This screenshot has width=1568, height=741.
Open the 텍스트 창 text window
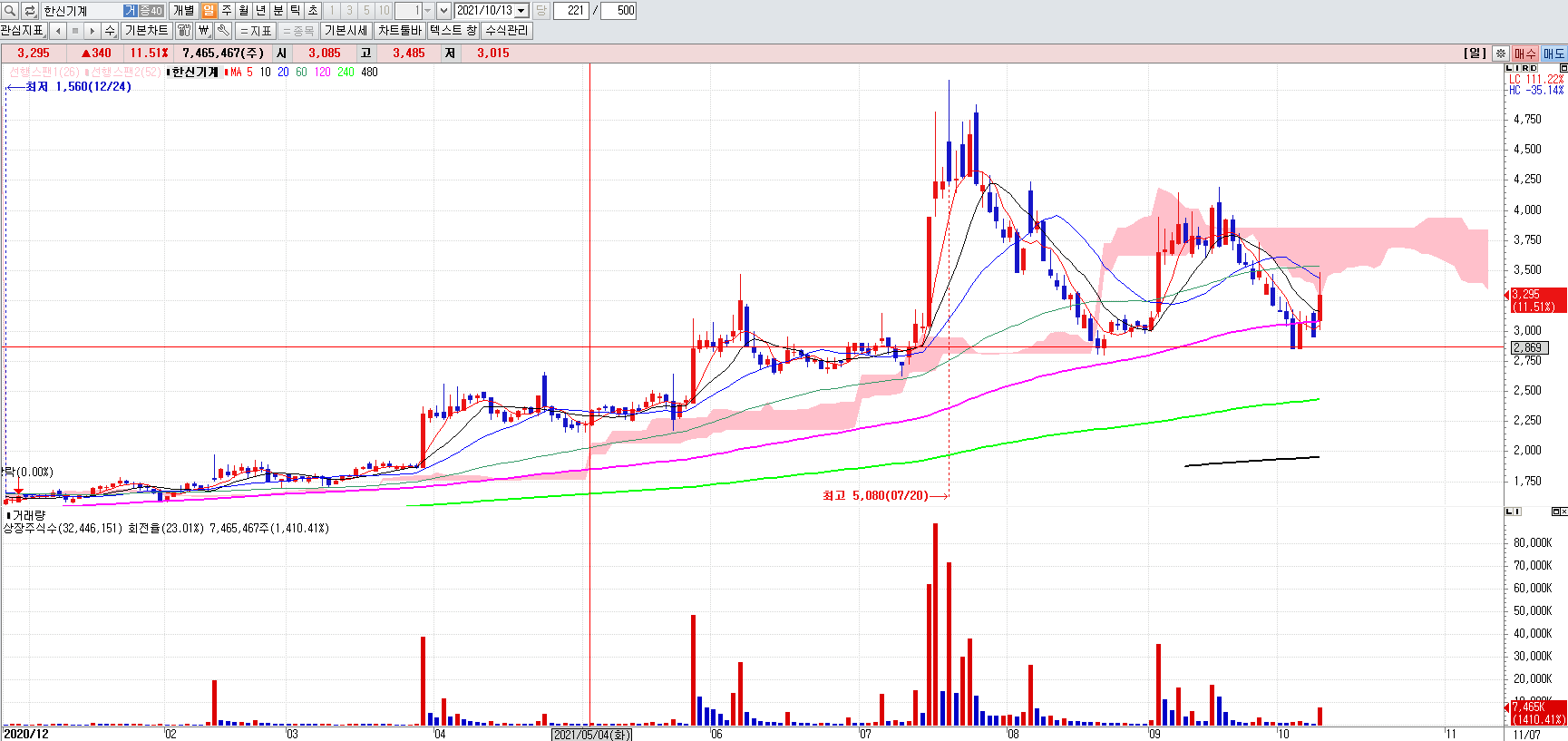click(453, 30)
